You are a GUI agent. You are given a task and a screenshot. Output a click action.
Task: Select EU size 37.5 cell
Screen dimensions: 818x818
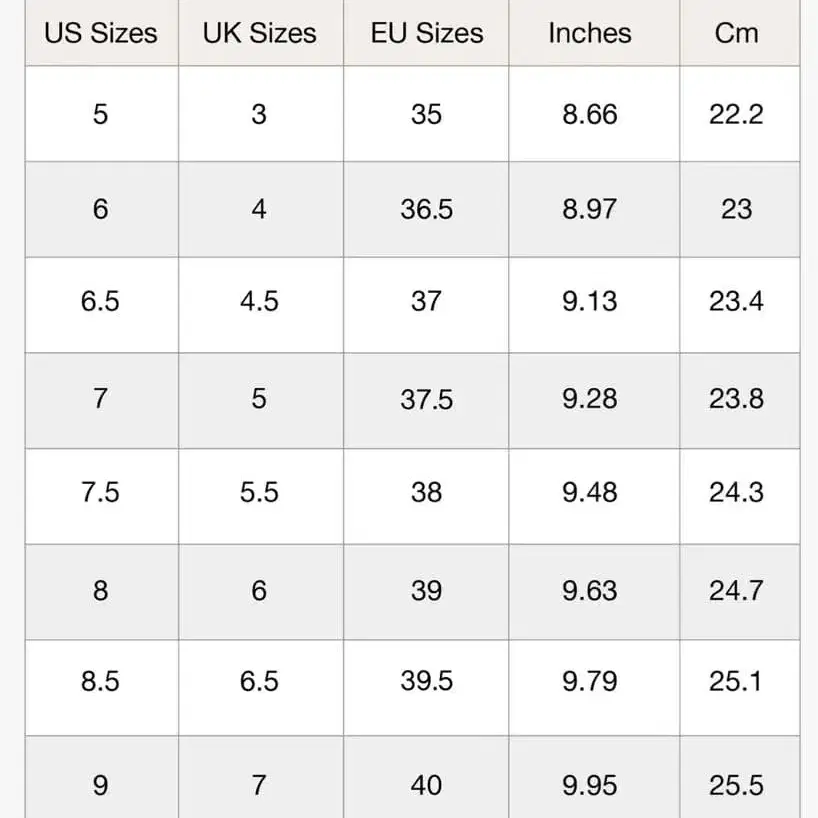[426, 399]
